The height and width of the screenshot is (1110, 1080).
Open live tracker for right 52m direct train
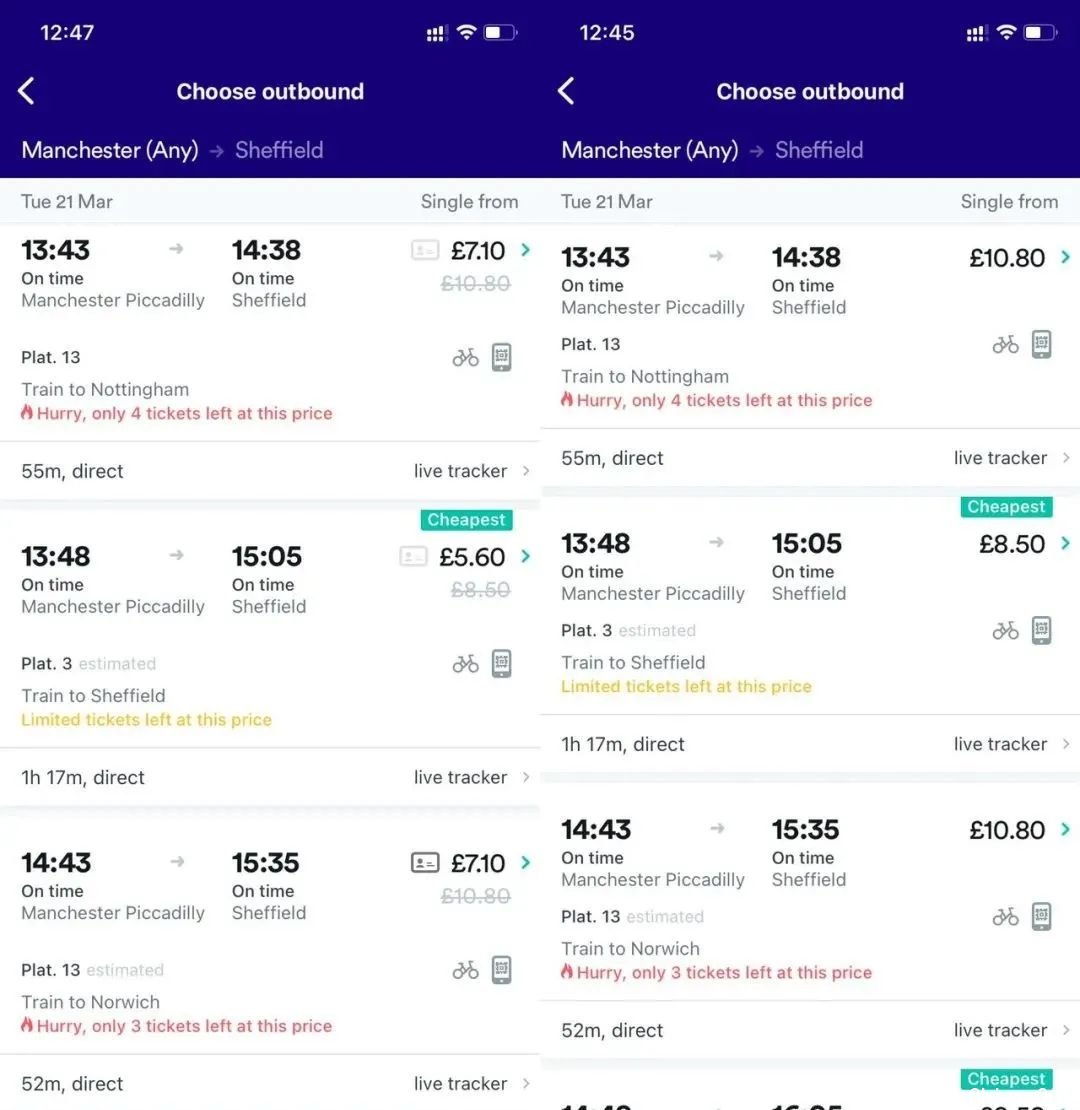click(1011, 1030)
